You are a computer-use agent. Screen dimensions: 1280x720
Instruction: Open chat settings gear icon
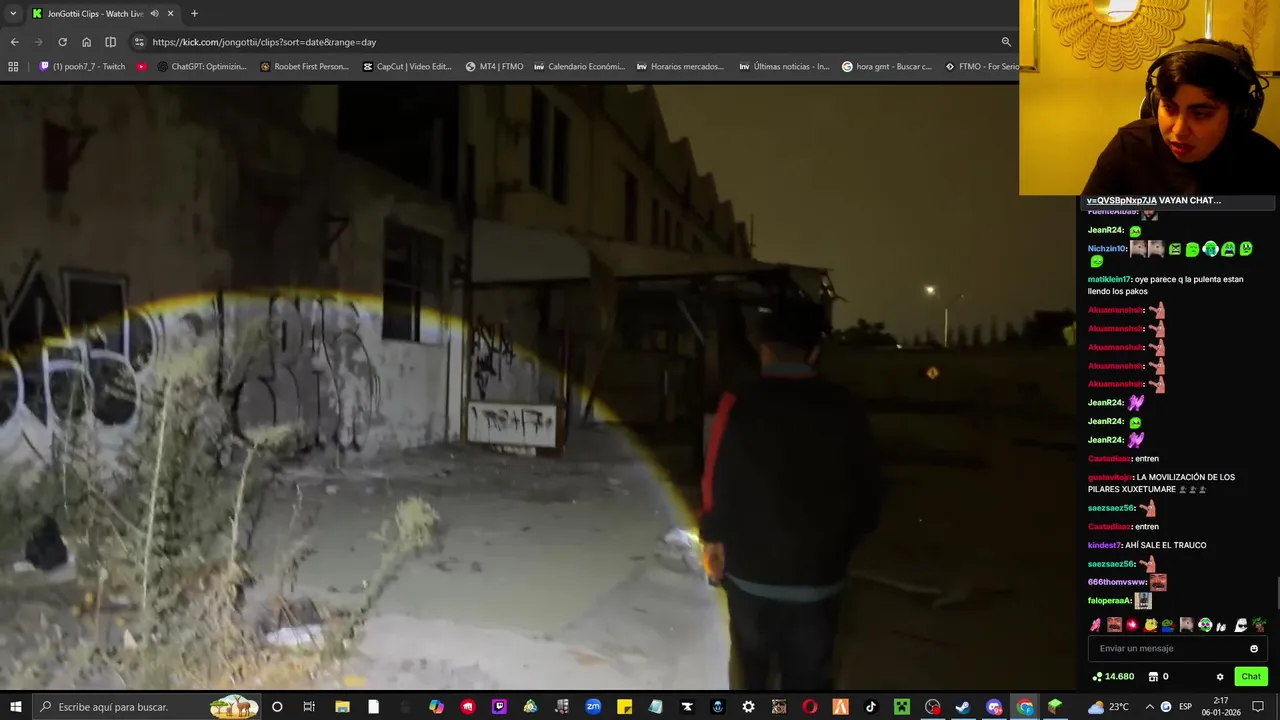point(1220,676)
